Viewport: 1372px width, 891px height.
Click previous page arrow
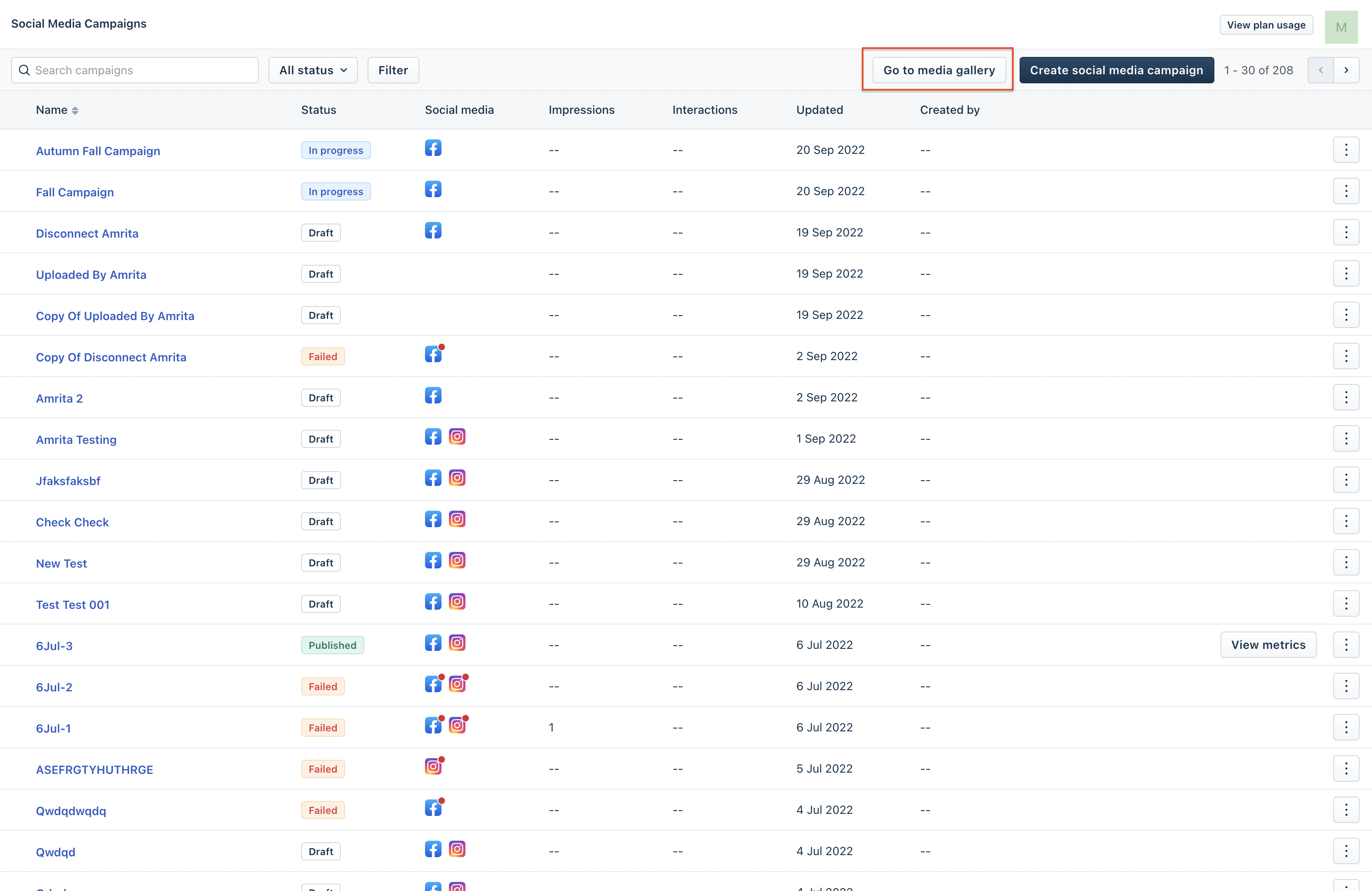pos(1320,70)
